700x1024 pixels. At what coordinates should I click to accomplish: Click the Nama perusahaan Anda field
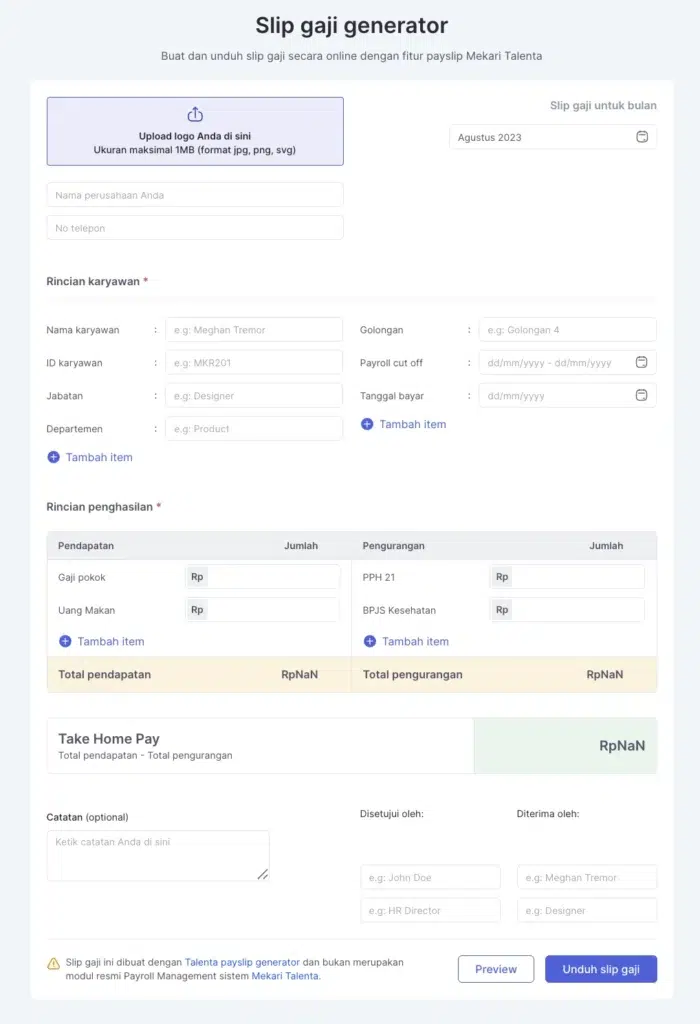click(x=195, y=194)
